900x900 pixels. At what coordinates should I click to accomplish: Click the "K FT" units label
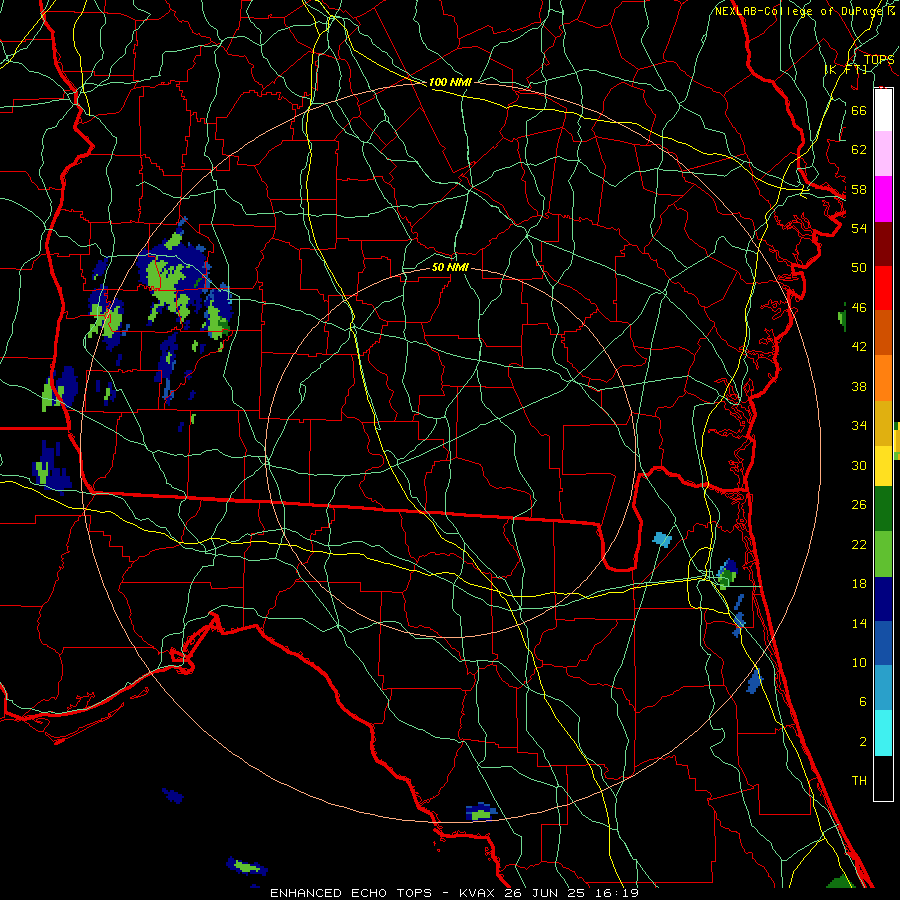click(845, 69)
